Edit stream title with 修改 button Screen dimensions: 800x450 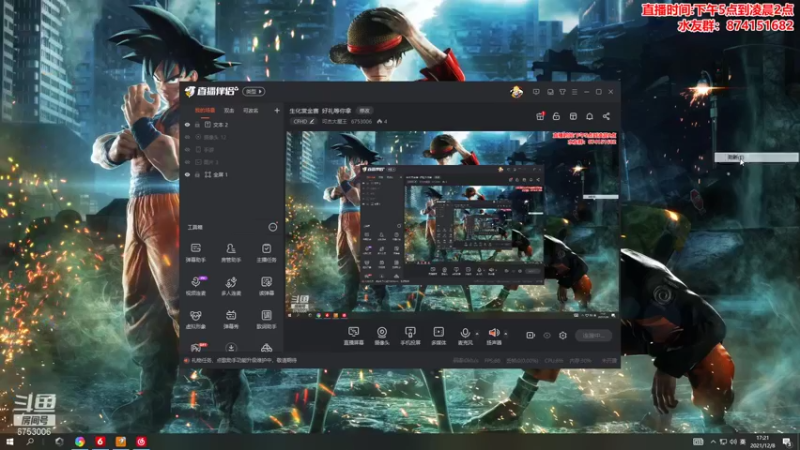point(364,111)
